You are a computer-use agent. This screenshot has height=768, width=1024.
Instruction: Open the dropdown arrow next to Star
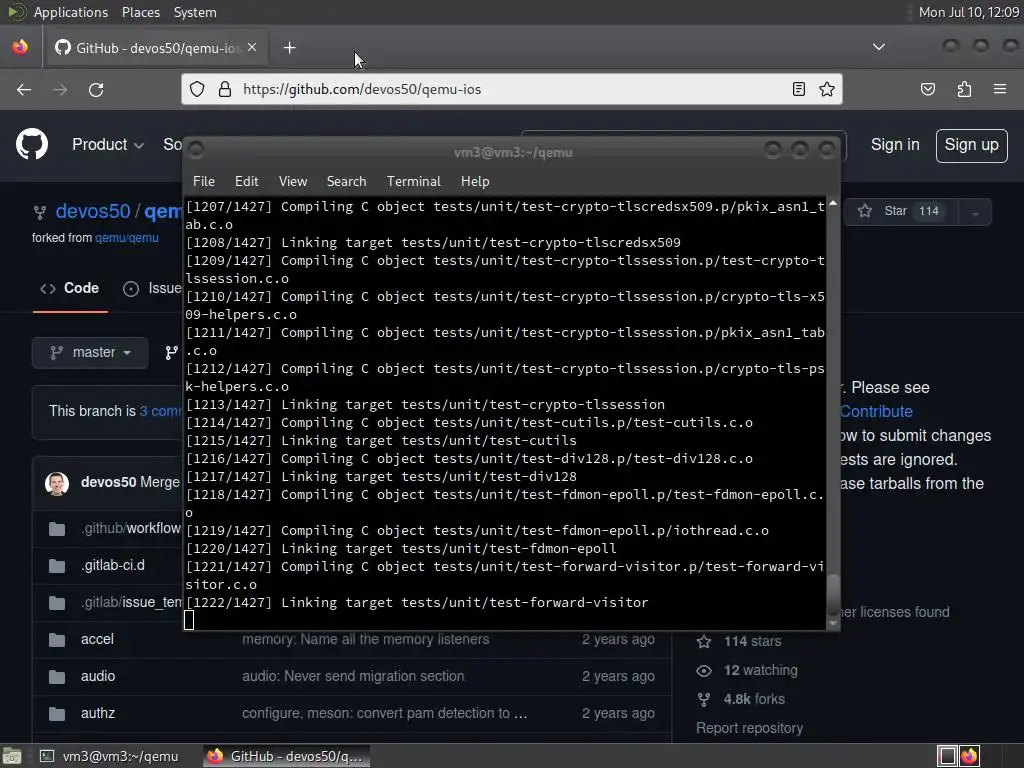click(x=974, y=212)
